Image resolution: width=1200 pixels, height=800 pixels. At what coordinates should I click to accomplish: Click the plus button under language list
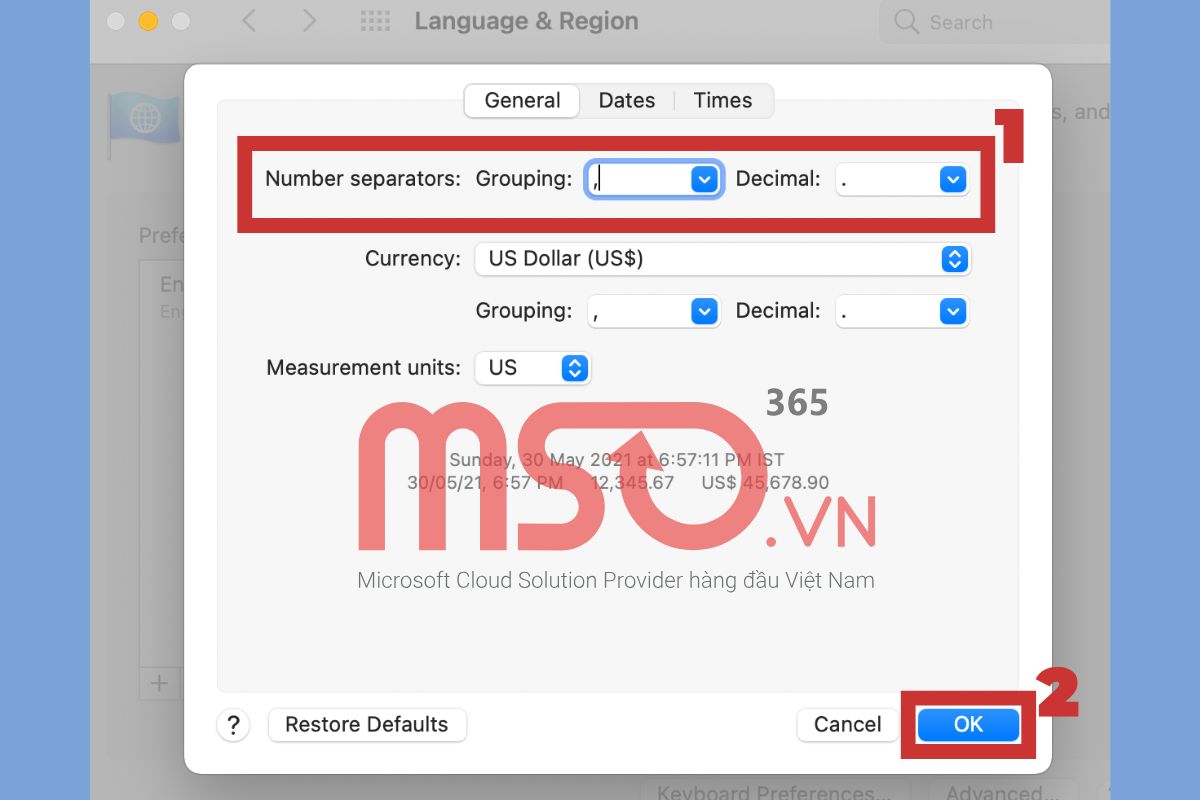(159, 684)
